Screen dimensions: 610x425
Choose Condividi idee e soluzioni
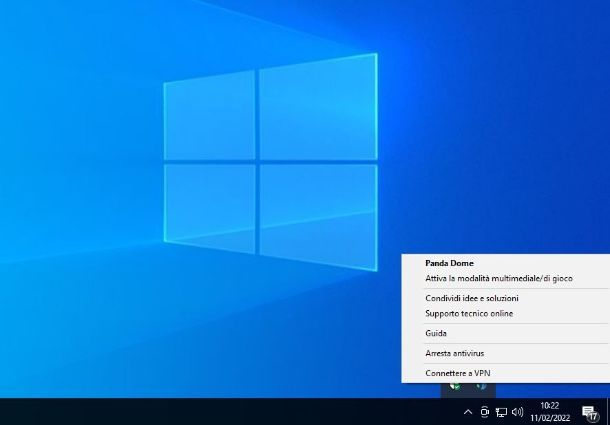[x=505, y=298]
